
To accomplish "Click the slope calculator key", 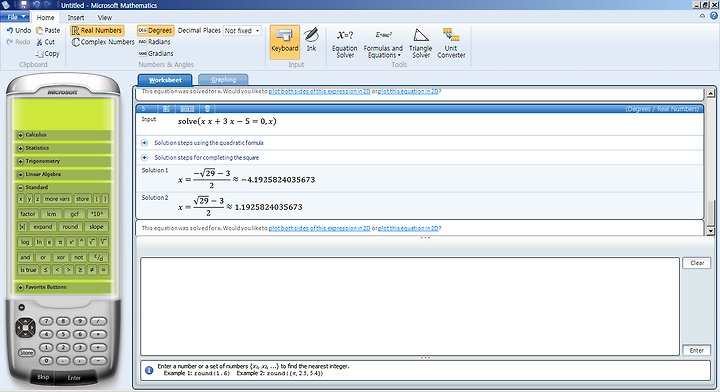I will coord(96,227).
